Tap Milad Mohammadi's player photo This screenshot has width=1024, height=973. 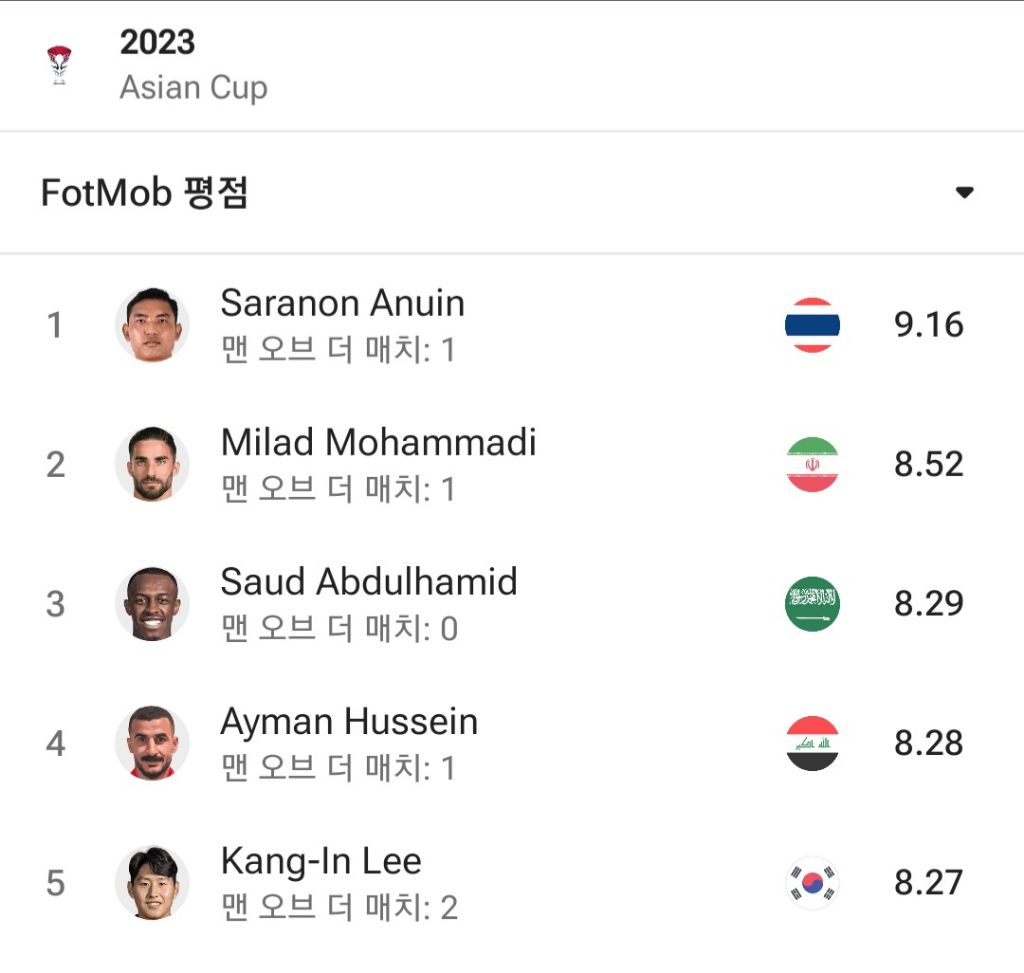(152, 464)
